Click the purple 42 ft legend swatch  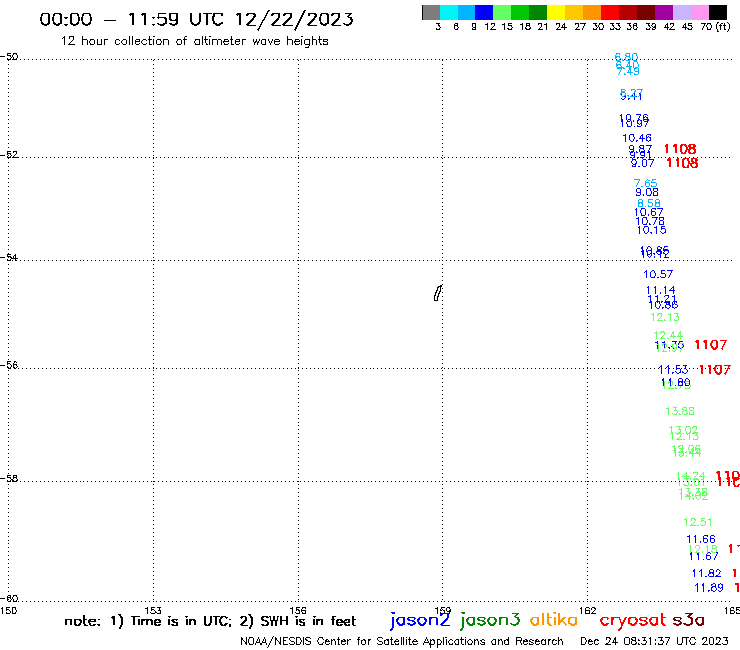tap(664, 12)
